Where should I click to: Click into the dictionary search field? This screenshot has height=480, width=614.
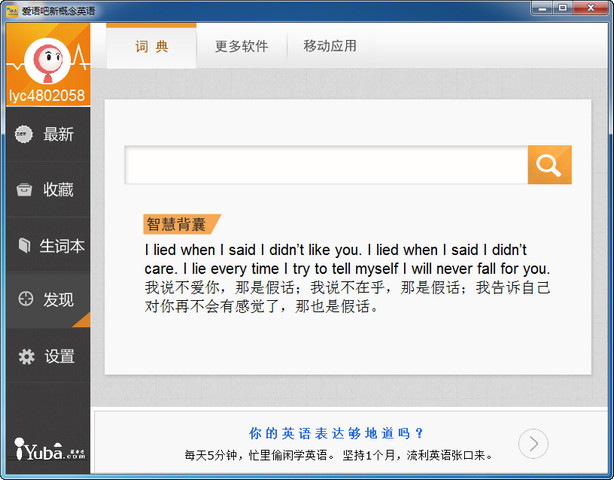326,164
